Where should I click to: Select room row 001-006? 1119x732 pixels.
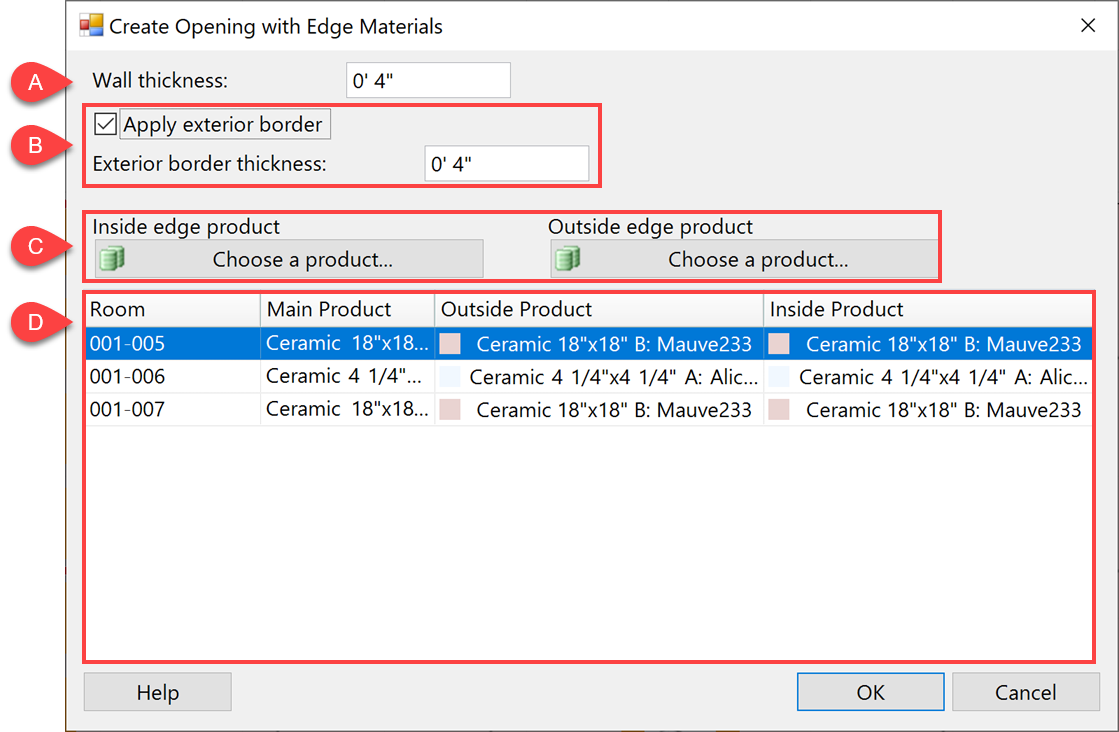coord(589,377)
